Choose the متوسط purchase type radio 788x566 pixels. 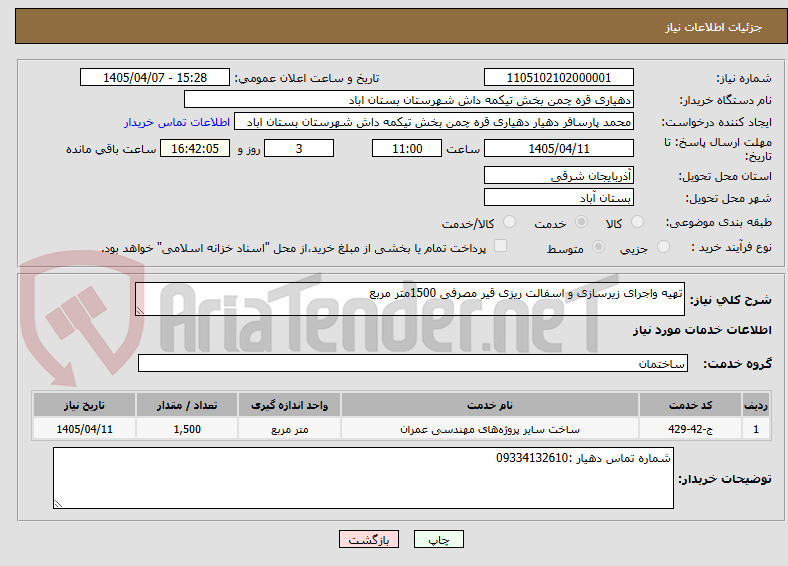pyautogui.click(x=598, y=246)
